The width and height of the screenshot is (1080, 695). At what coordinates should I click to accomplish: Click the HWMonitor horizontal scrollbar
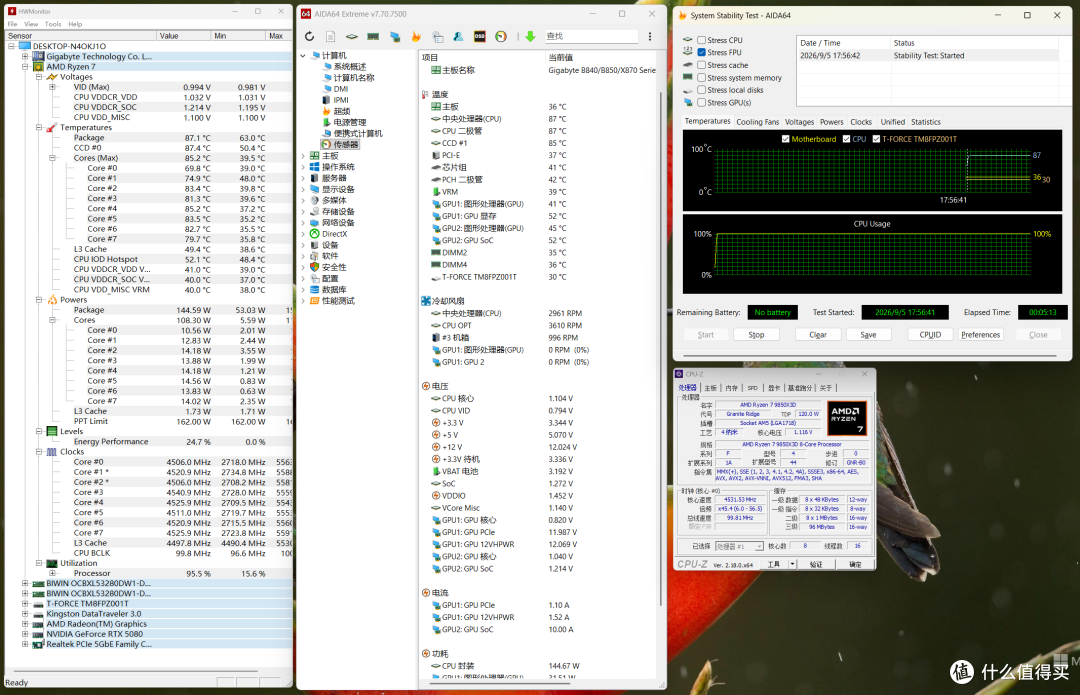134,671
